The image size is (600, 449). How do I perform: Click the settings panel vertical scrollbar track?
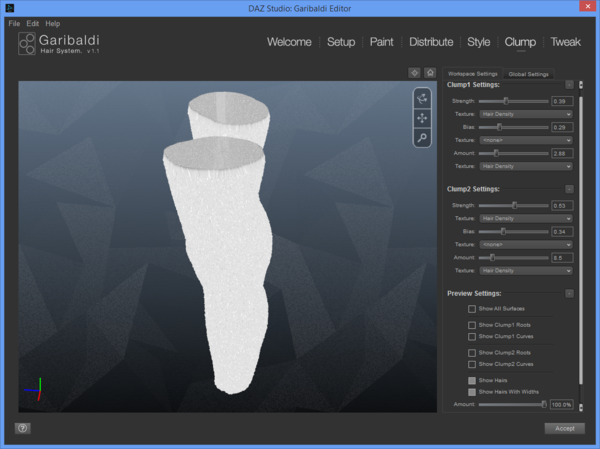(x=581, y=245)
